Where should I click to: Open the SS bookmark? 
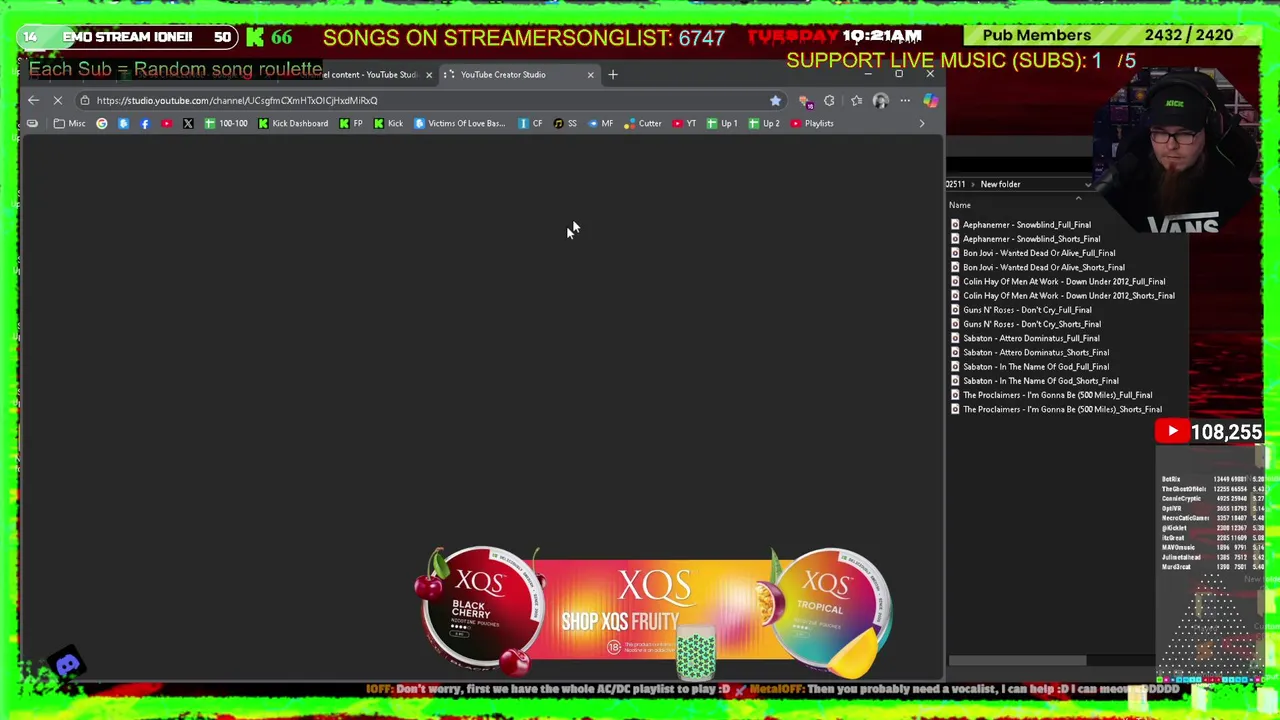pos(565,123)
